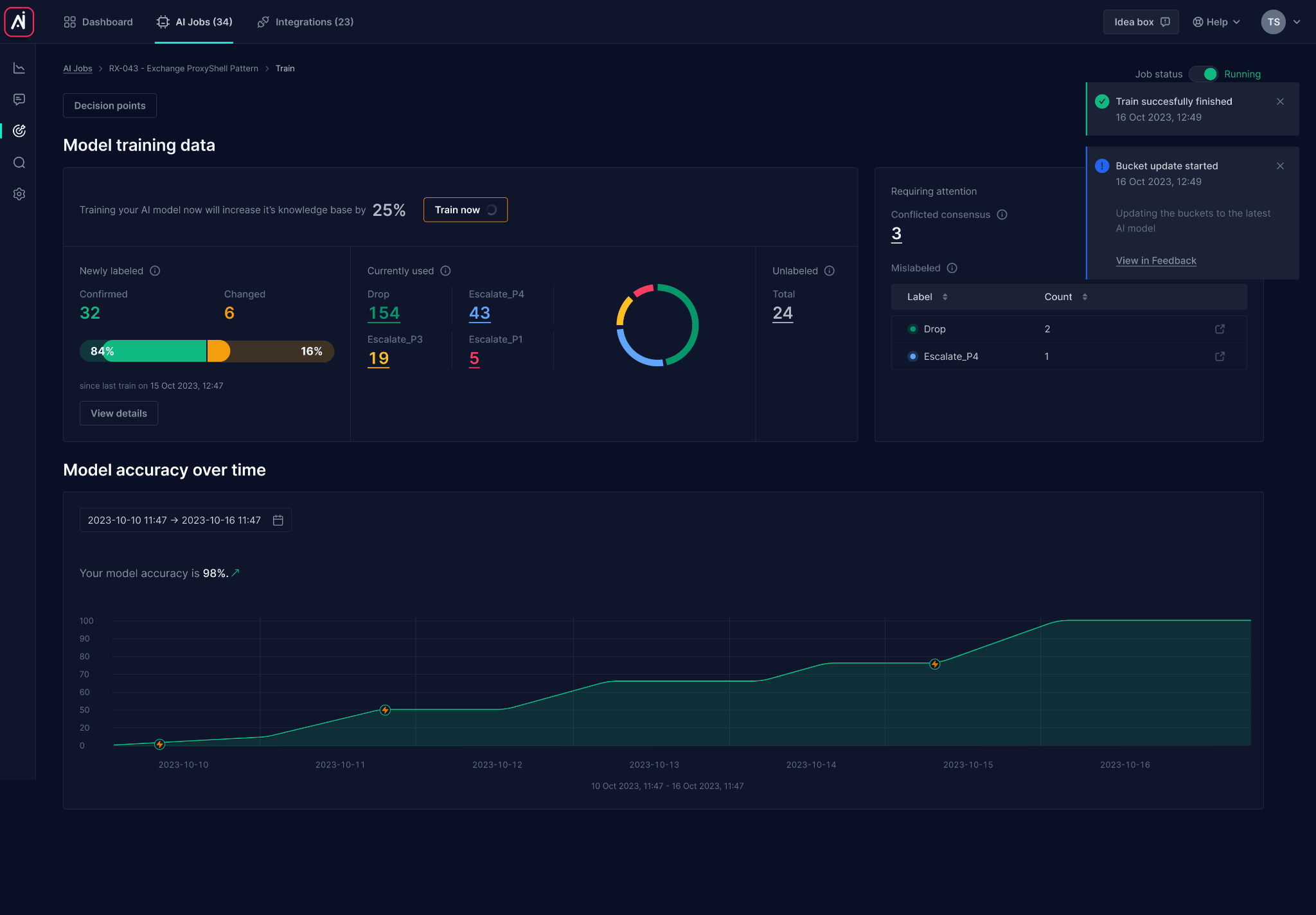Click the info icon beside Newly labeled
Screen dimensions: 1316x915
155,271
